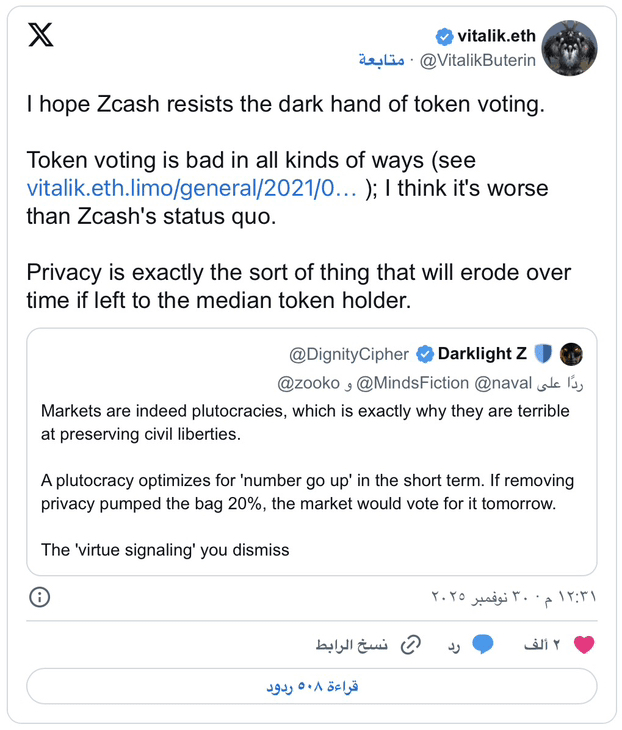This screenshot has width=622, height=730.
Task: Open Darklight Z's small avatar
Action: click(x=571, y=354)
